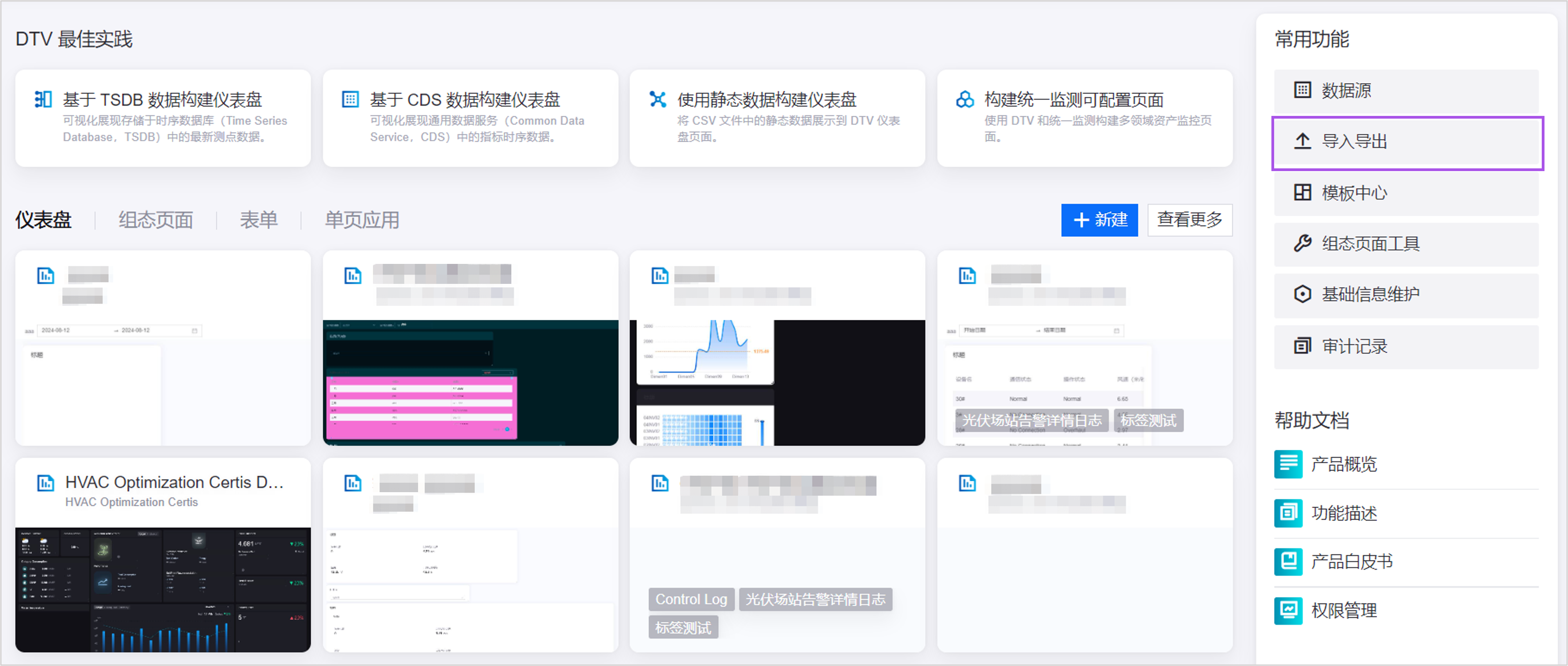Click the 查看更多 button
Viewport: 1568px width, 666px height.
[x=1190, y=220]
